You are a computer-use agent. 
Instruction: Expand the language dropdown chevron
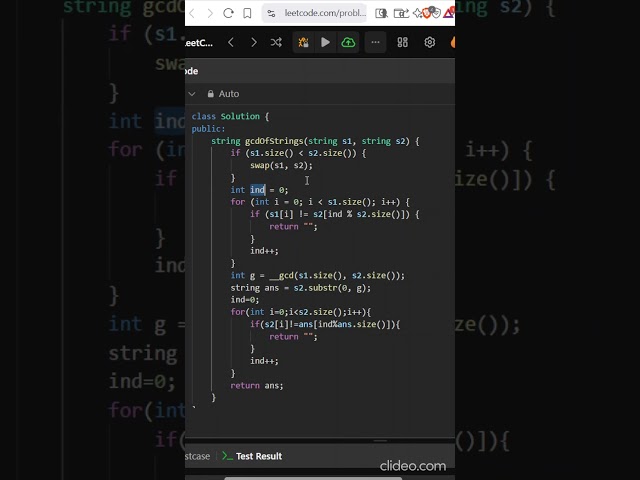[191, 94]
